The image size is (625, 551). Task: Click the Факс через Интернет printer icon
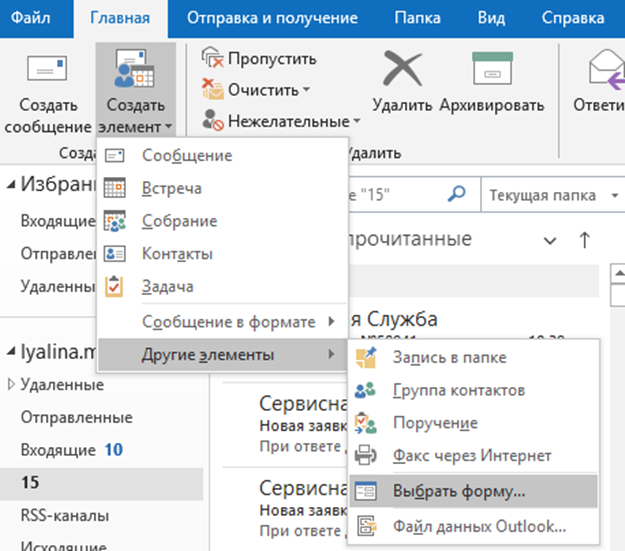coord(365,455)
